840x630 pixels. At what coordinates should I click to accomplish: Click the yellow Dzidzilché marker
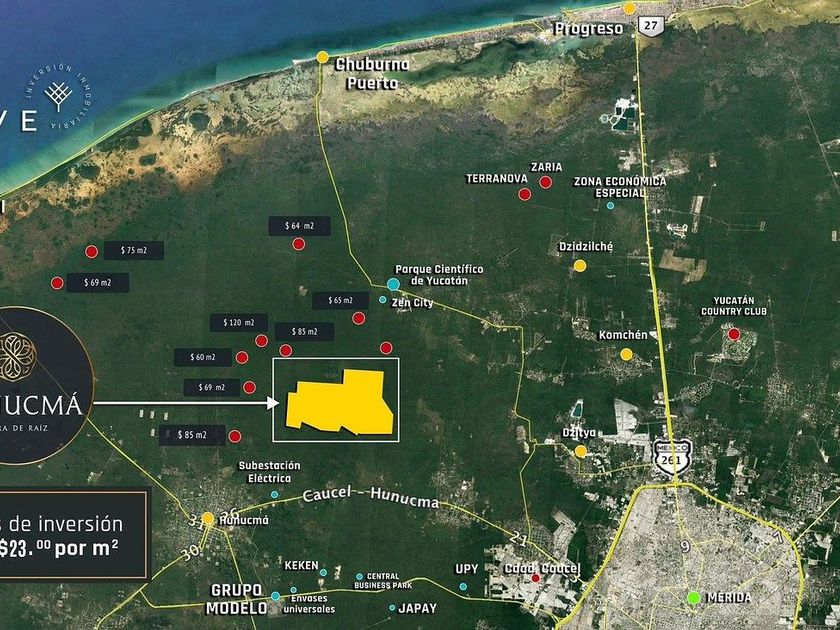click(580, 266)
